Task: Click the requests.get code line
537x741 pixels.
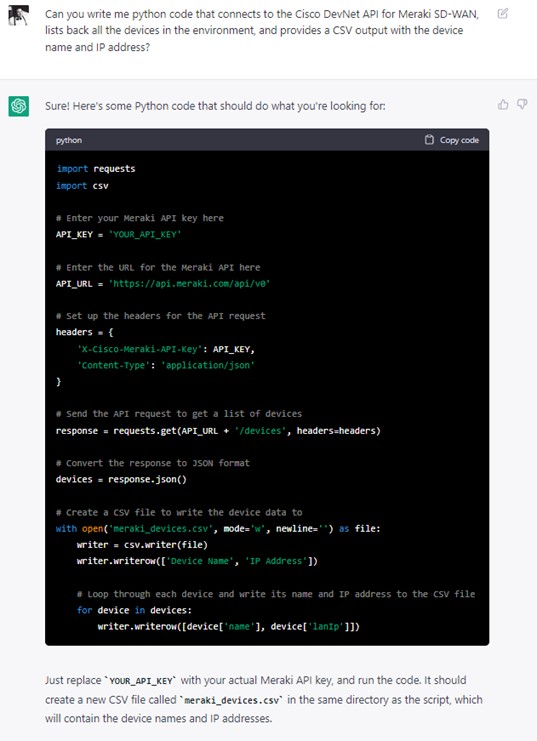Action: pyautogui.click(x=218, y=431)
